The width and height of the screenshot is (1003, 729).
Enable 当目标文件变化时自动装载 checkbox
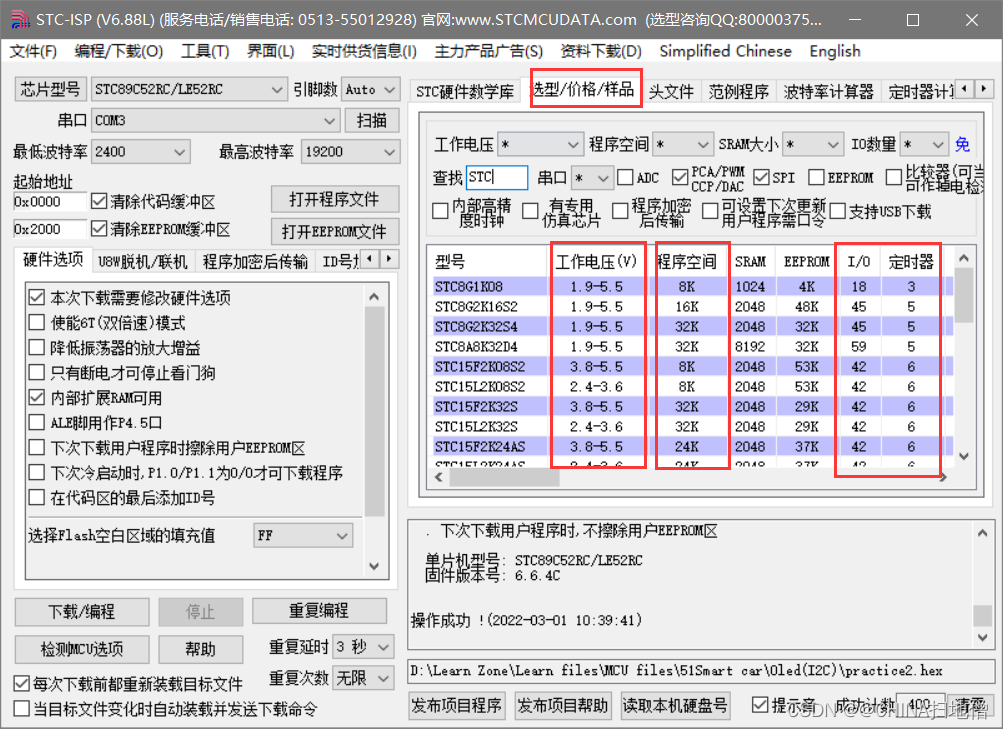click(22, 708)
